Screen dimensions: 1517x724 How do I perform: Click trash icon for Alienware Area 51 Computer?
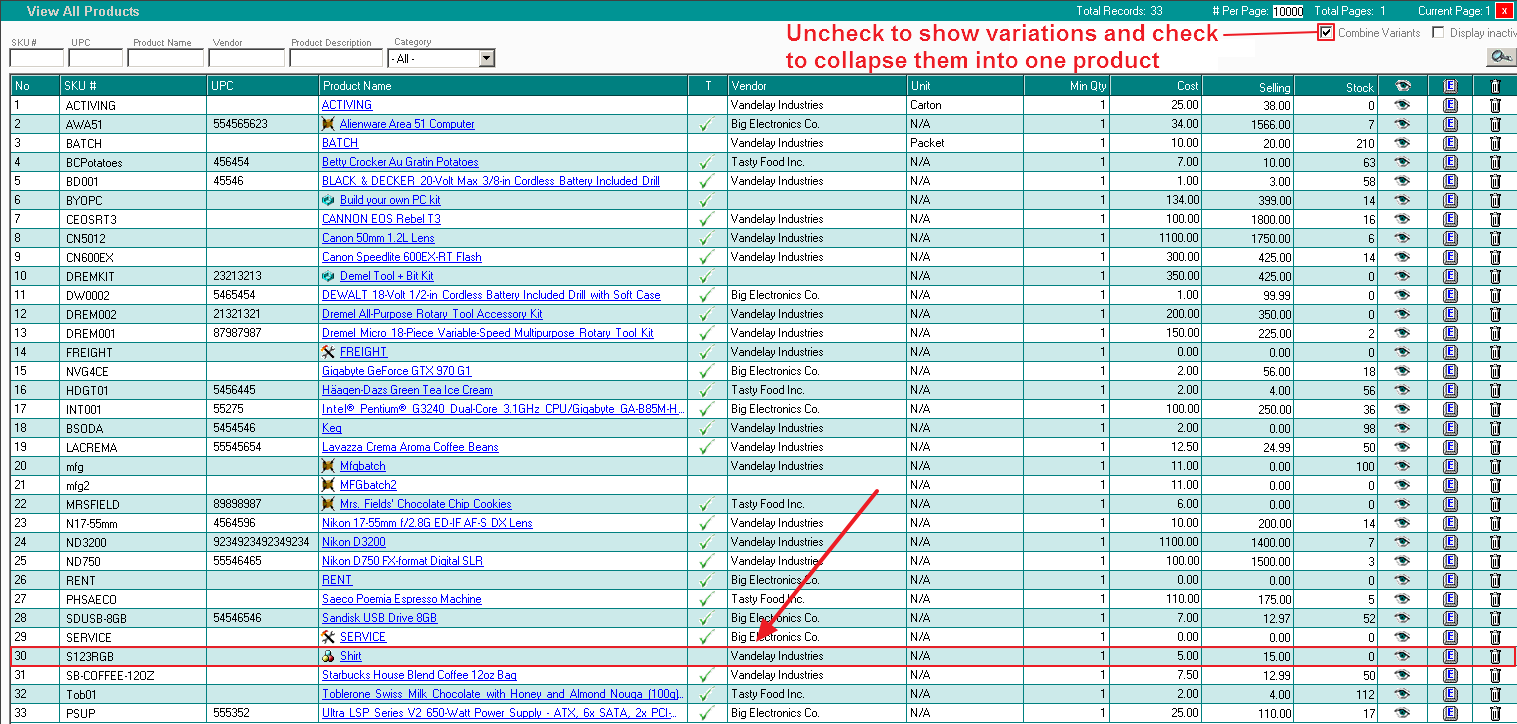[1495, 124]
